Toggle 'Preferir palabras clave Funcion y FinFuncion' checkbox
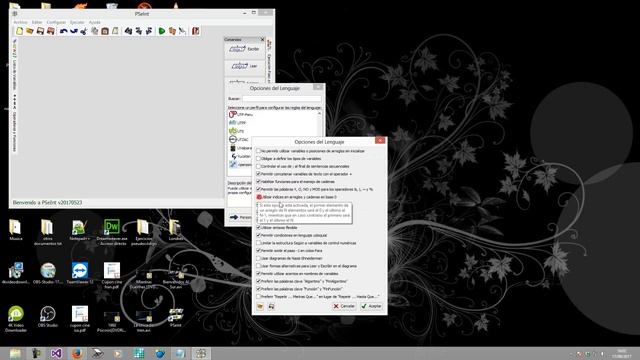640x360 pixels. 258,289
